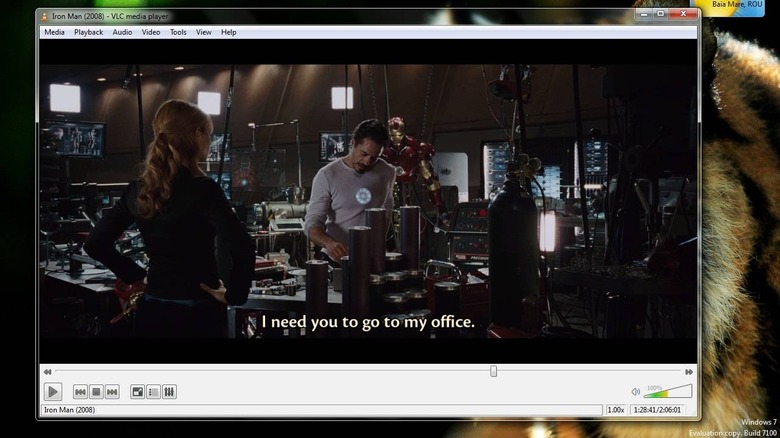Screen dimensions: 780x438
Task: Maximize the VLC media player window
Action: pos(661,14)
